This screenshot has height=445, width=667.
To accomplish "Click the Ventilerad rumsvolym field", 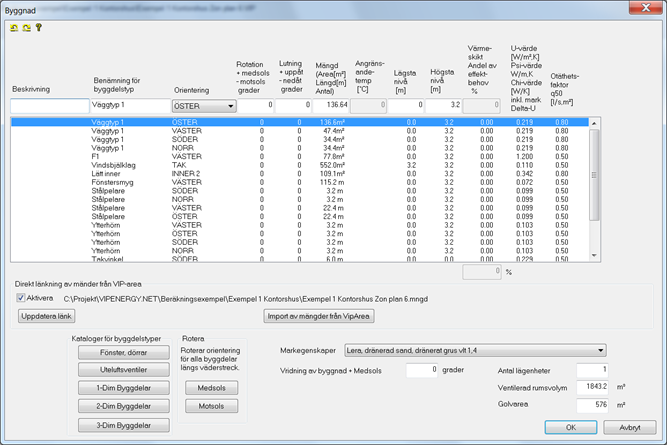I will [x=593, y=388].
